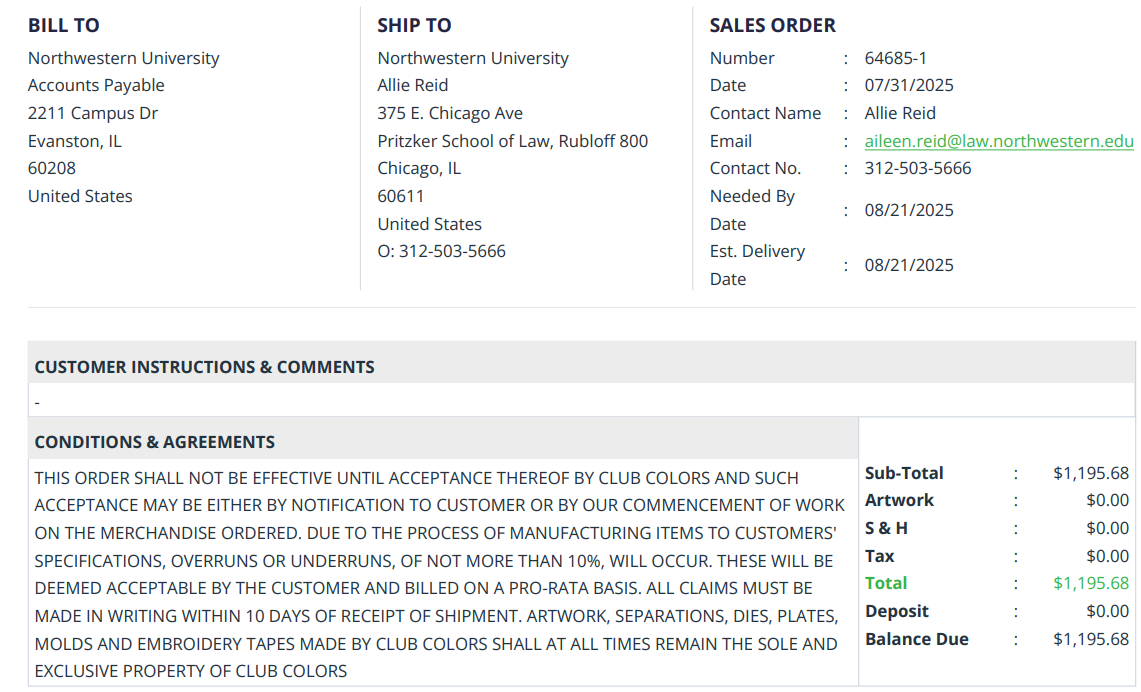Click the BILL TO heading
This screenshot has height=692, width=1141.
pos(63,26)
